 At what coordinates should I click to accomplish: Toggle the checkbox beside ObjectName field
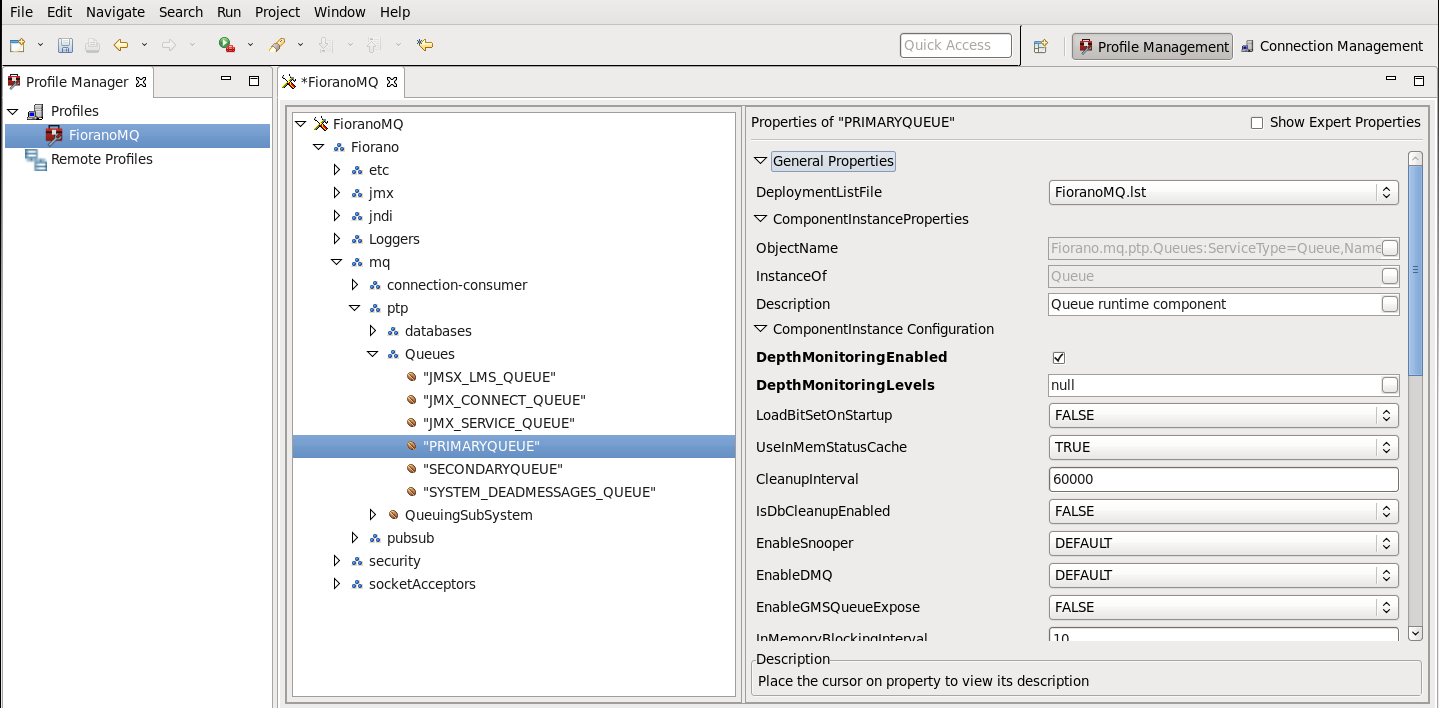pyautogui.click(x=1389, y=248)
